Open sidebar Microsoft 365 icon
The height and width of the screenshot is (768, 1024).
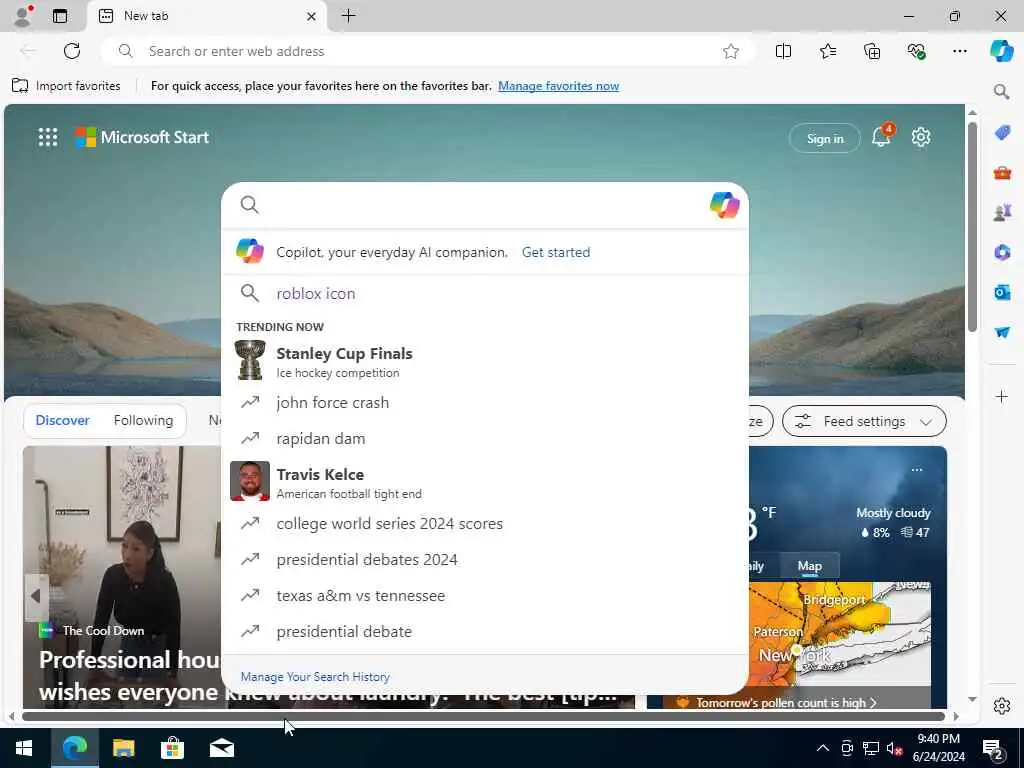(1002, 252)
